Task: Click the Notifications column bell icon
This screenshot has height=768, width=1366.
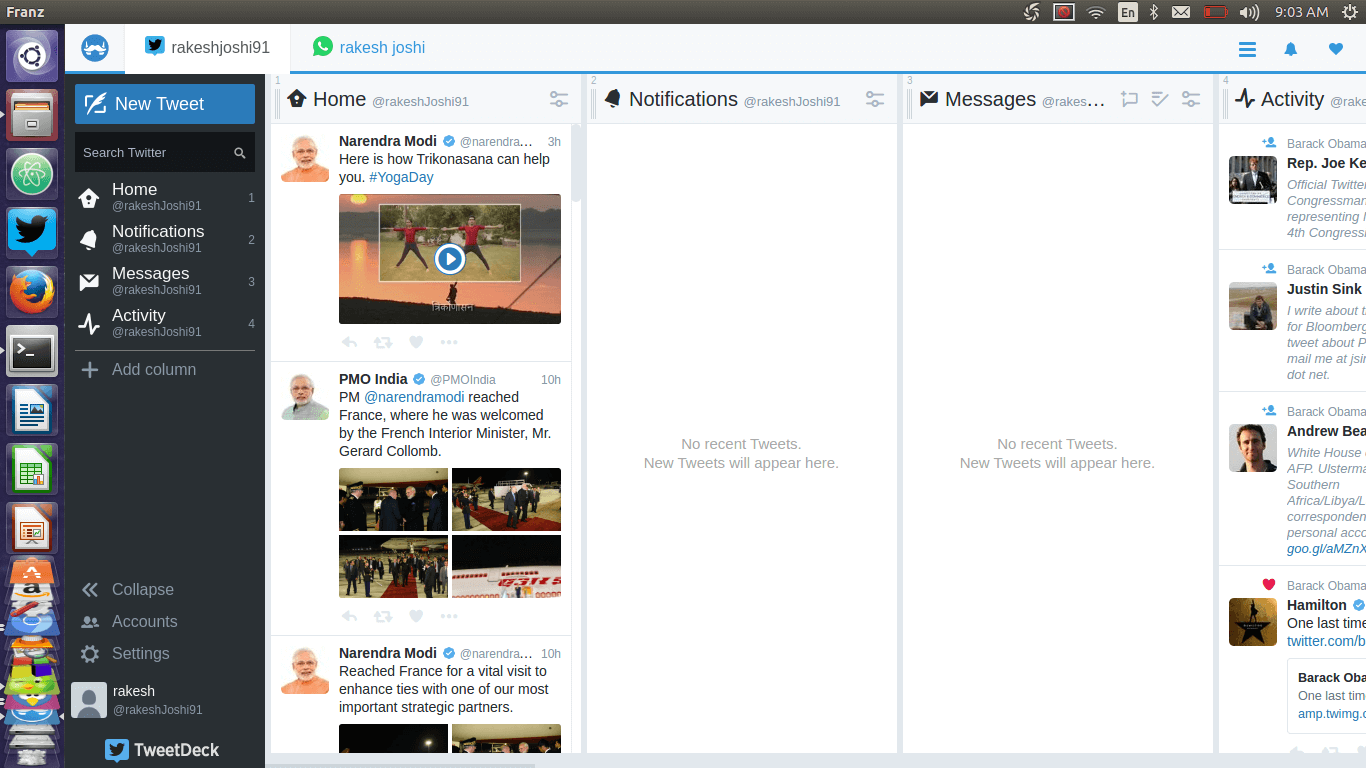Action: (x=612, y=98)
